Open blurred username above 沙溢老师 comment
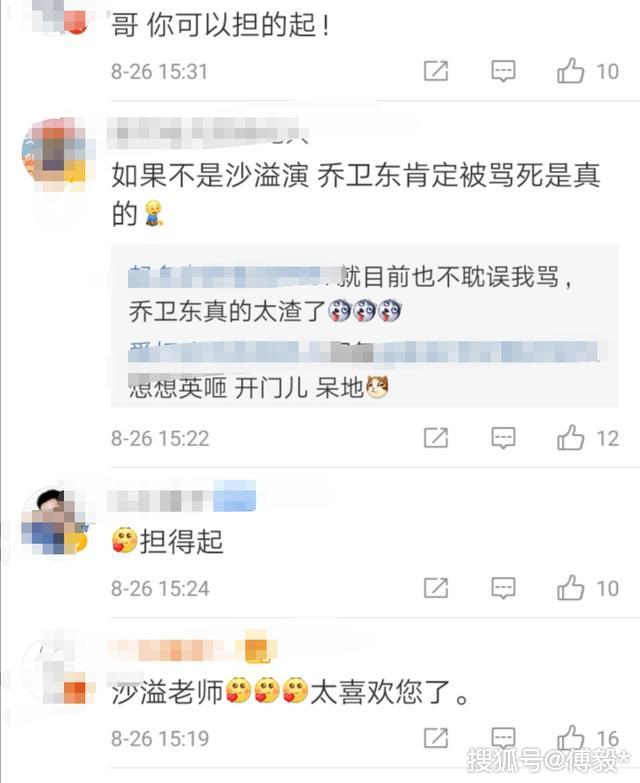The width and height of the screenshot is (640, 783). pyautogui.click(x=192, y=646)
